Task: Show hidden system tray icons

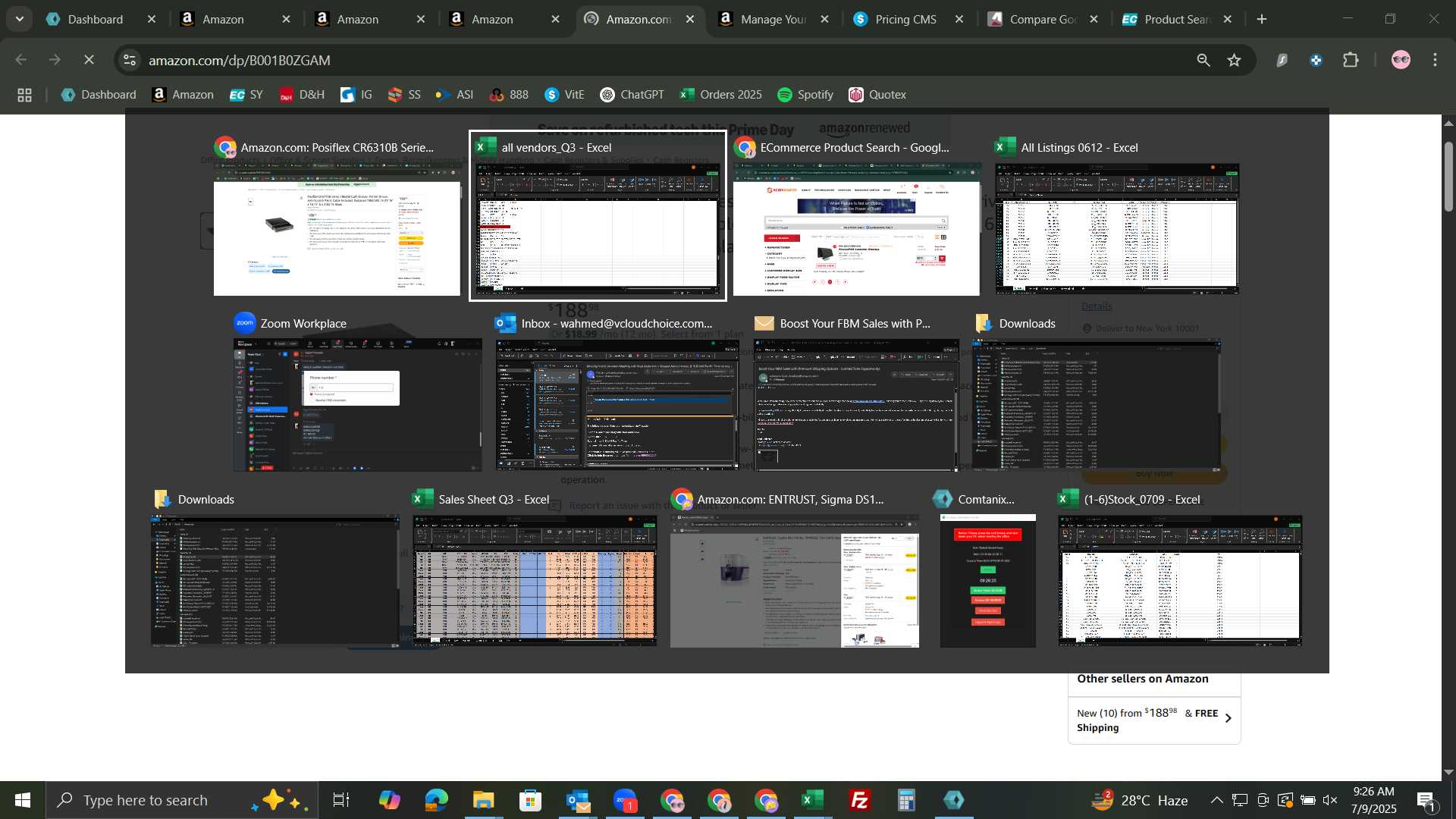Action: tap(1216, 800)
